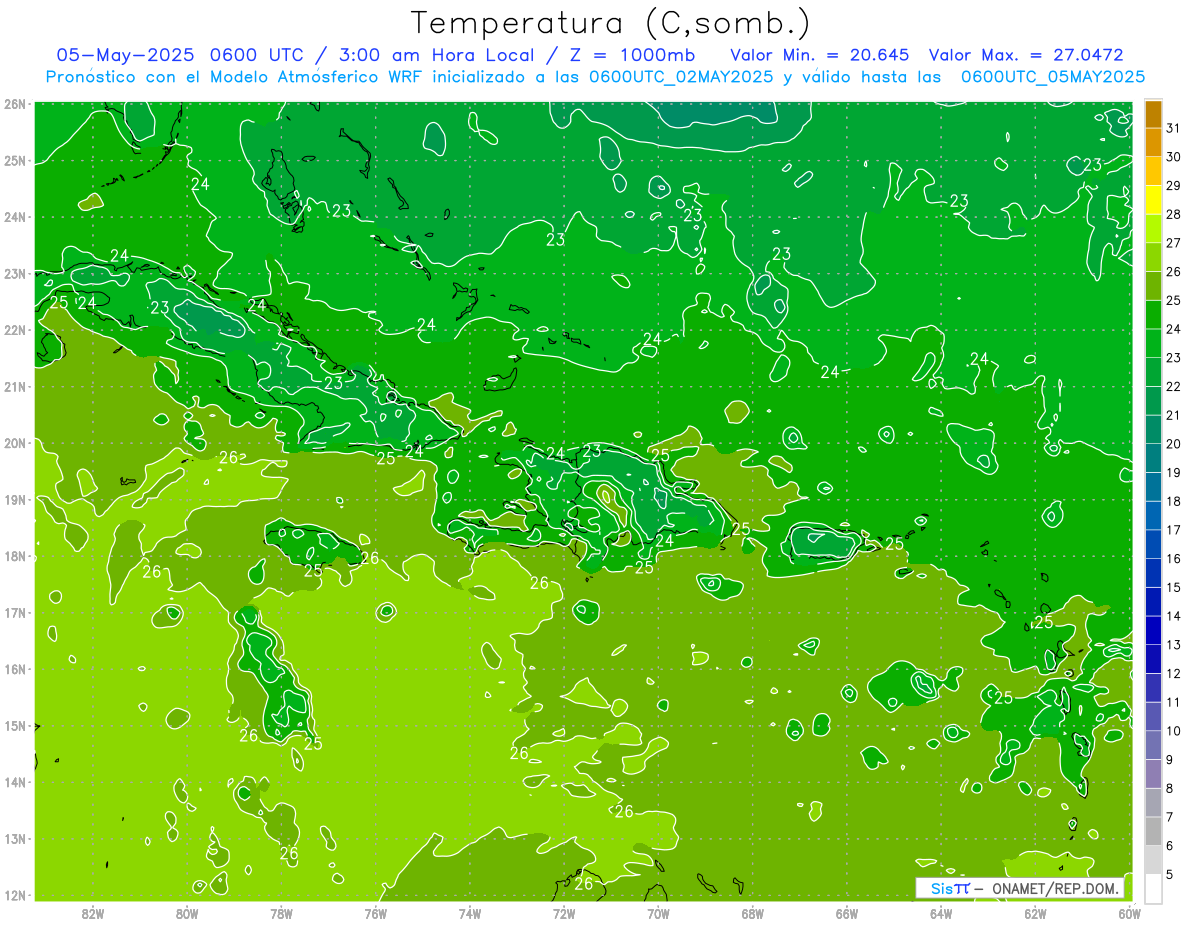Click the "72W" longitude axis label
Viewport: 1200px width, 927px height.
coord(564,914)
